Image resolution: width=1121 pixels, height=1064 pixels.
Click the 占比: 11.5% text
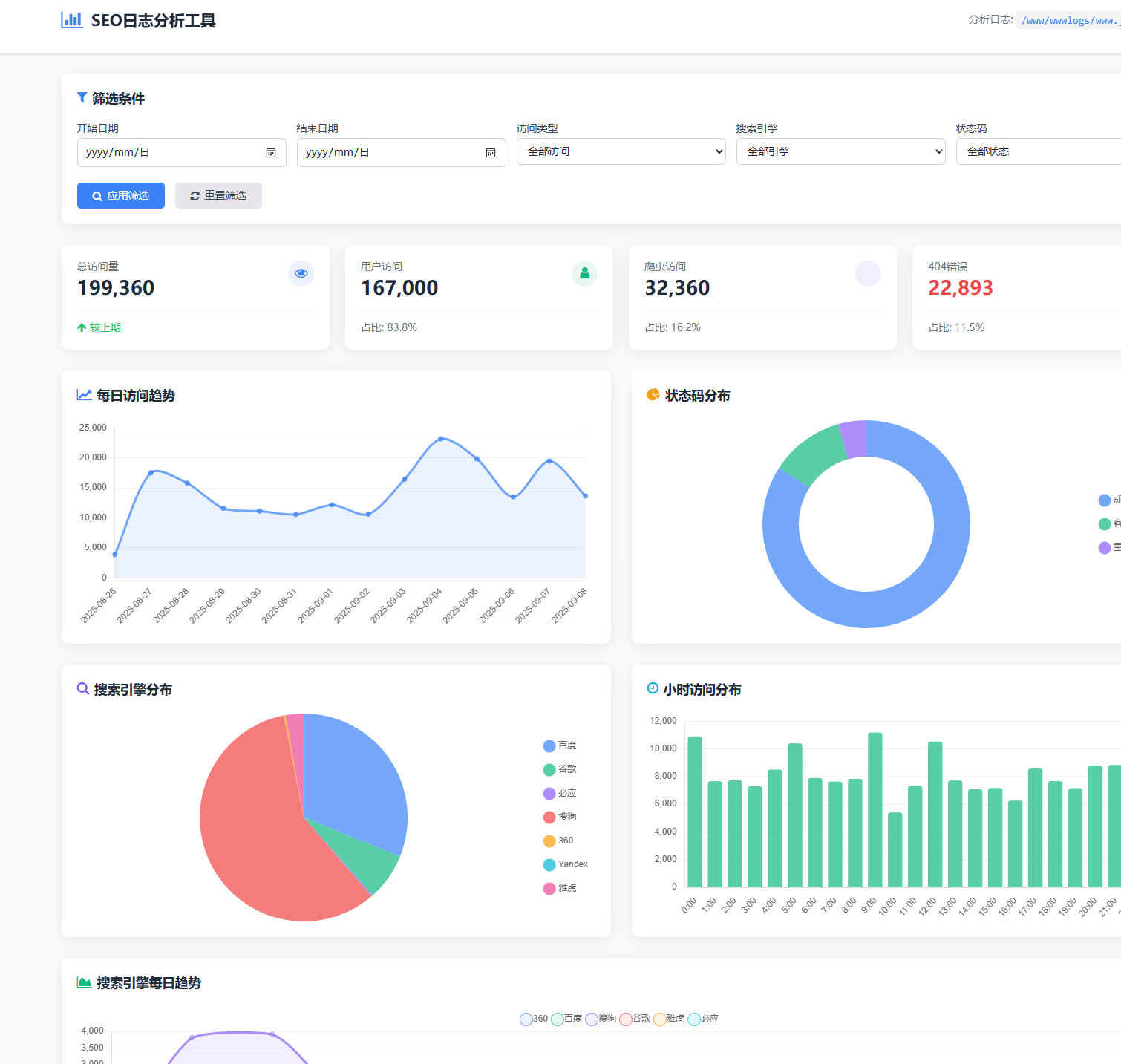pyautogui.click(x=956, y=327)
